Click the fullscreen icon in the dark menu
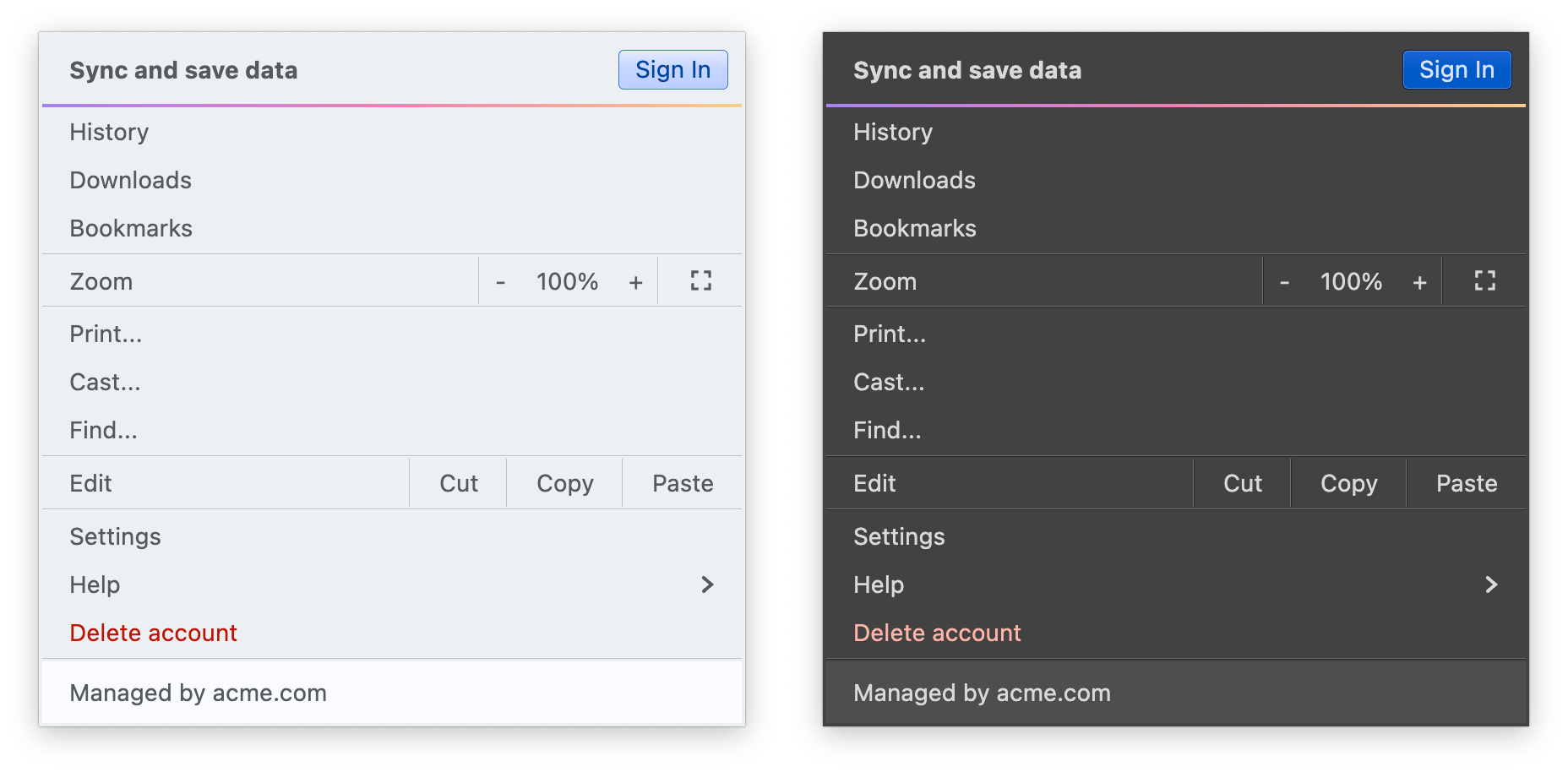The image size is (1568, 772). 1484,280
